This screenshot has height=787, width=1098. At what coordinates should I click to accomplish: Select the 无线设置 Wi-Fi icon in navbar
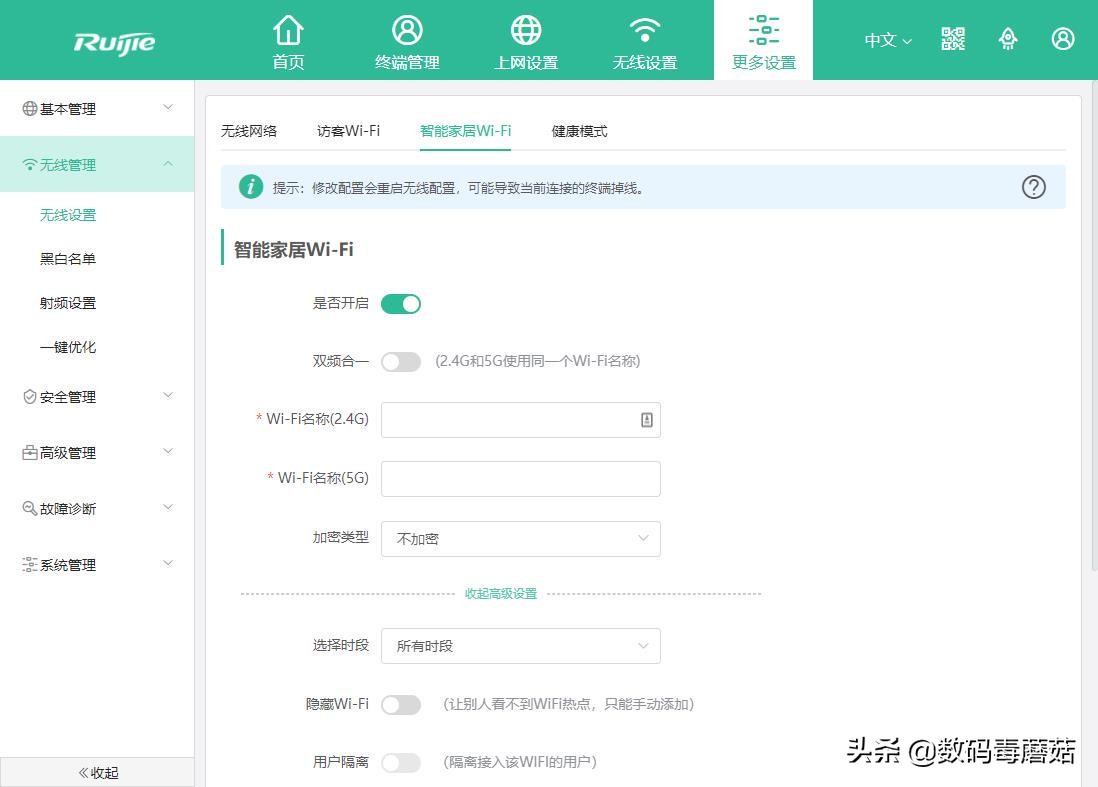point(644,40)
